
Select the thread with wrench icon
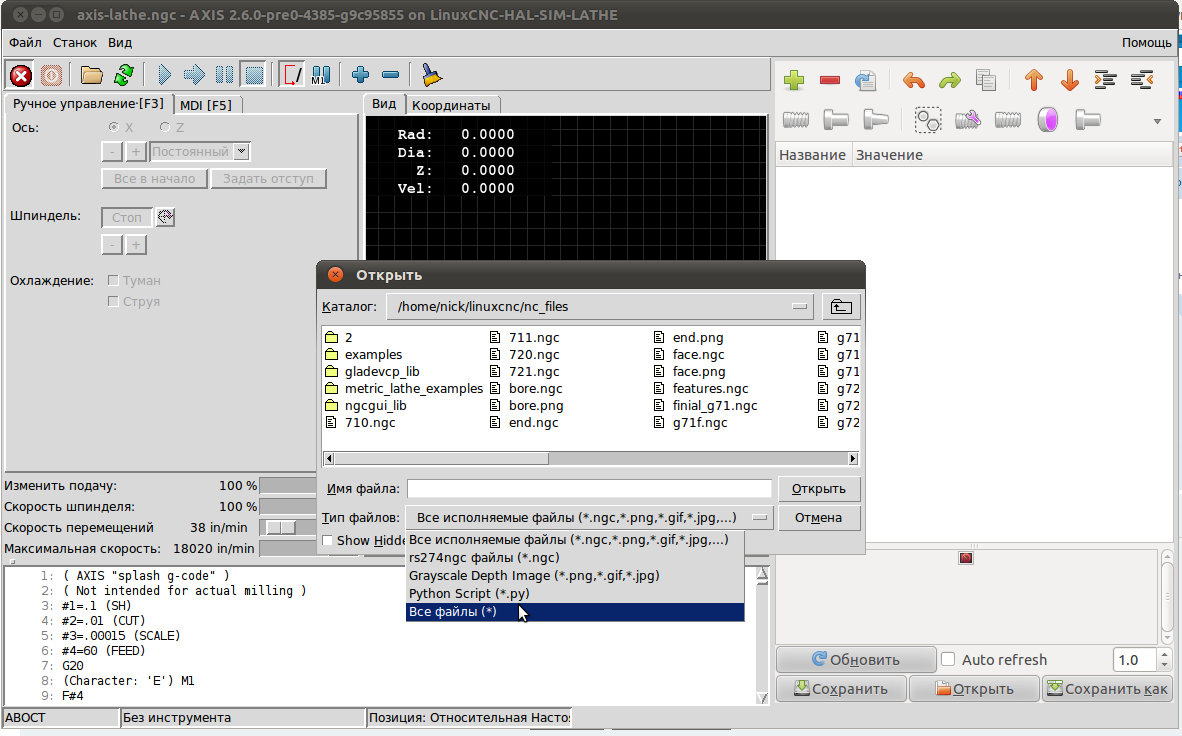tap(967, 120)
